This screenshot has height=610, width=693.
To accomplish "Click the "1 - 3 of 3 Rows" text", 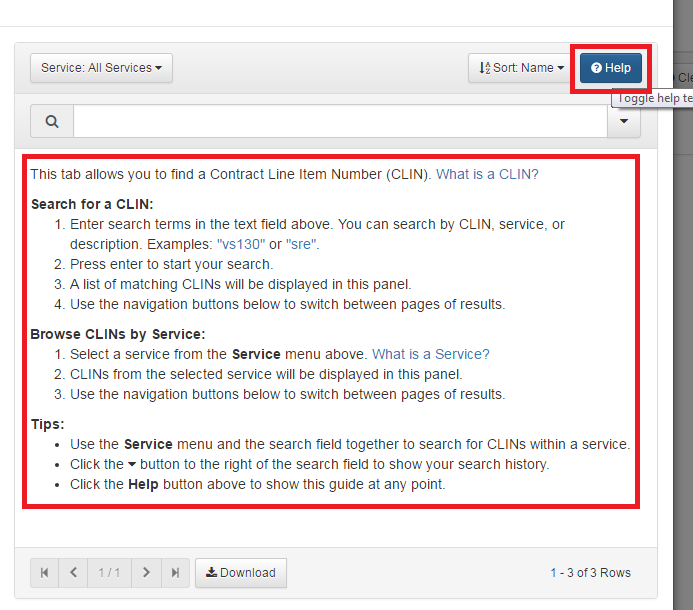I will pyautogui.click(x=590, y=573).
